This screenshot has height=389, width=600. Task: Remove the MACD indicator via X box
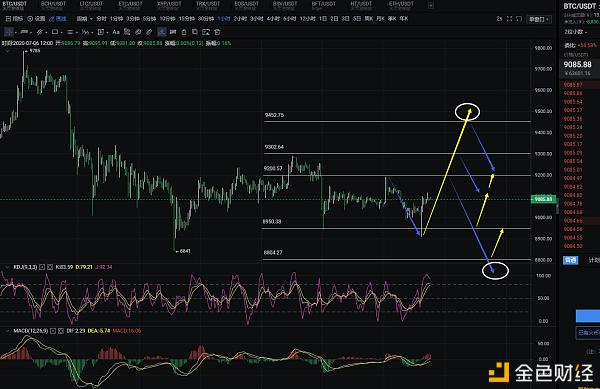click(61, 330)
